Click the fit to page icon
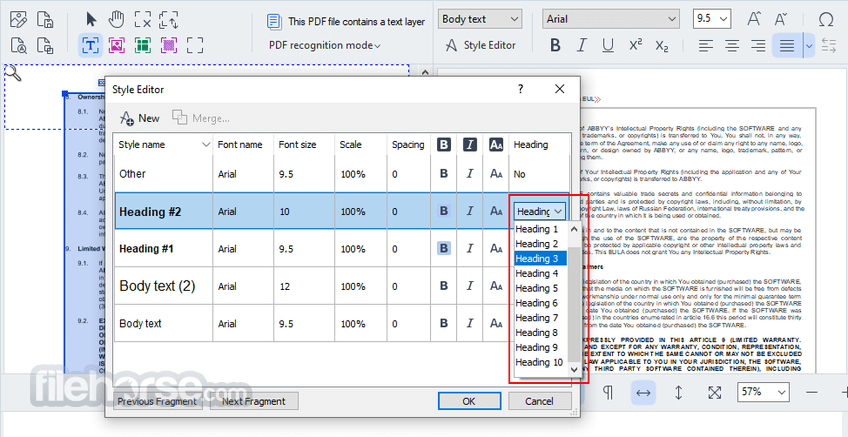 tap(714, 392)
